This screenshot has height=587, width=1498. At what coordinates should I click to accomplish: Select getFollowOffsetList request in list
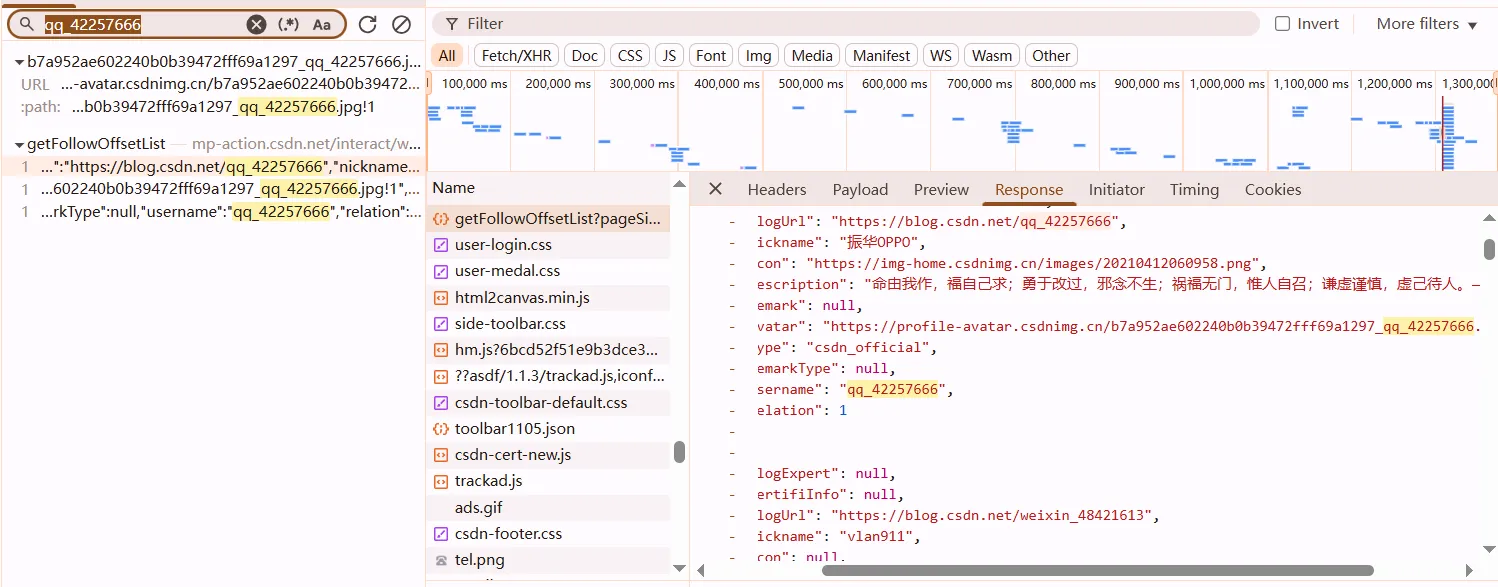[x=548, y=218]
